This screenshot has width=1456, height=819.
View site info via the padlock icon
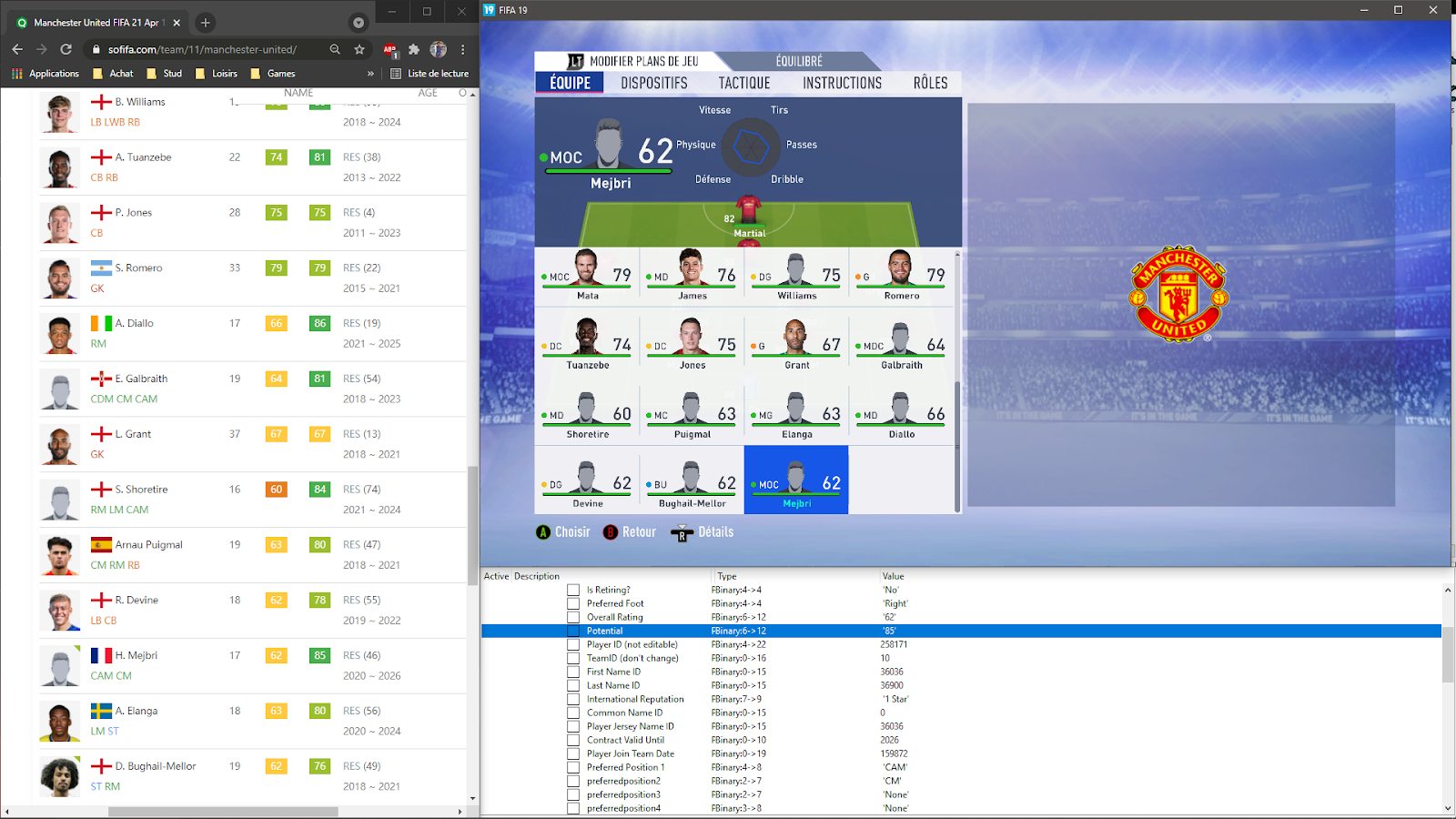(96, 49)
